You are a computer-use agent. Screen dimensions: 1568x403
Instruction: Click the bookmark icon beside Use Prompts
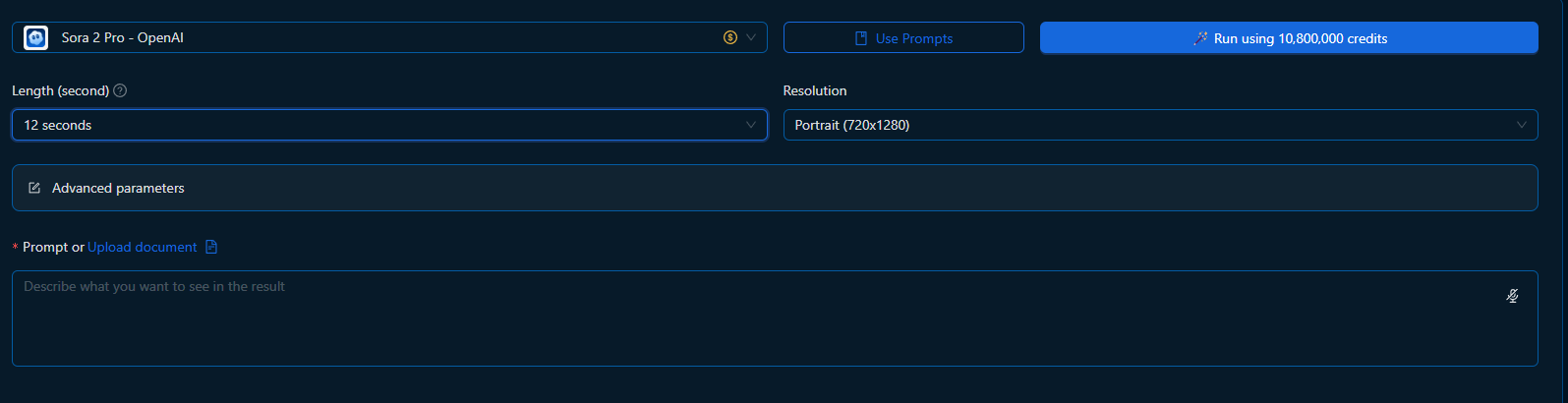click(x=861, y=38)
